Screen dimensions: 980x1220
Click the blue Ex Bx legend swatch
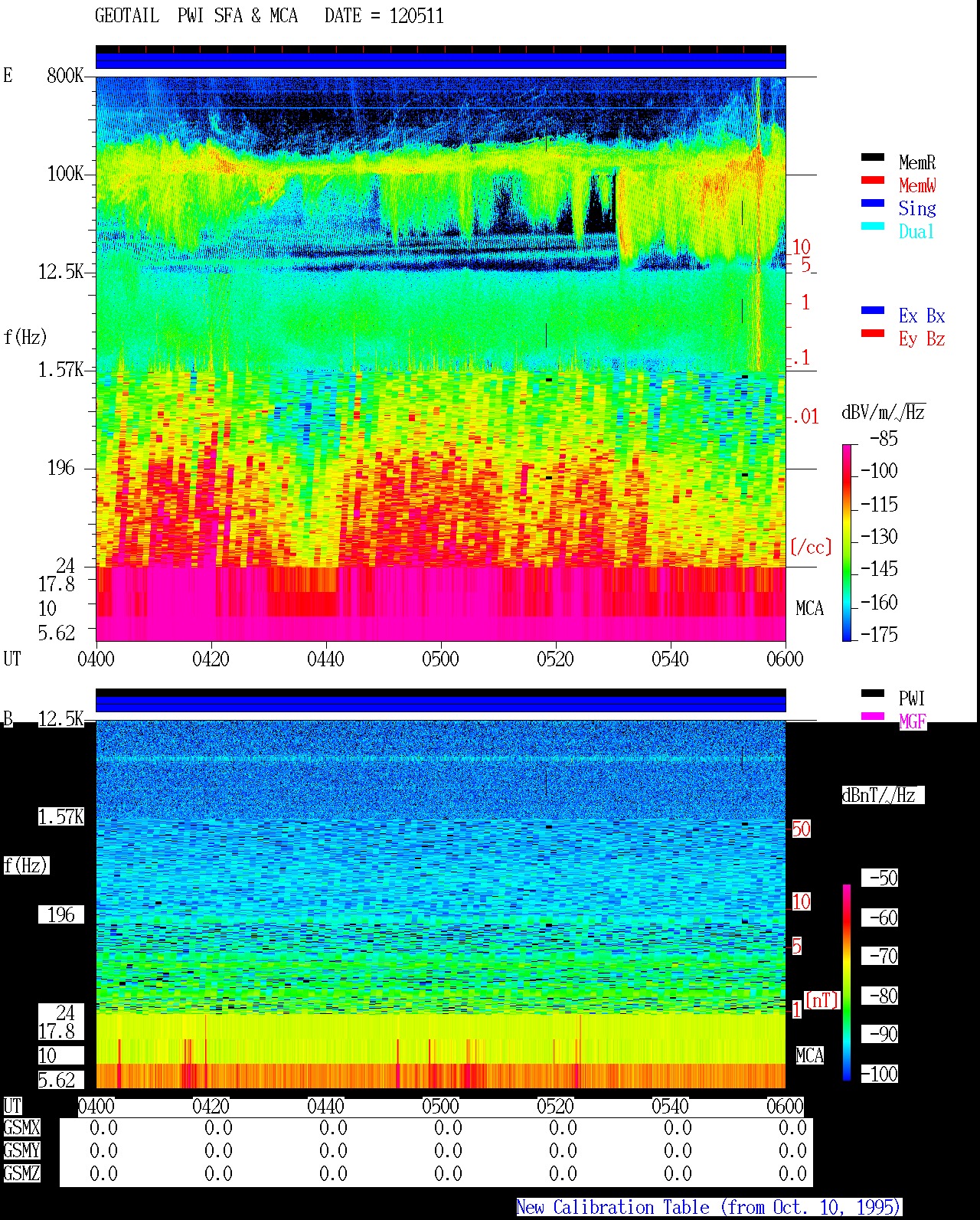(873, 311)
